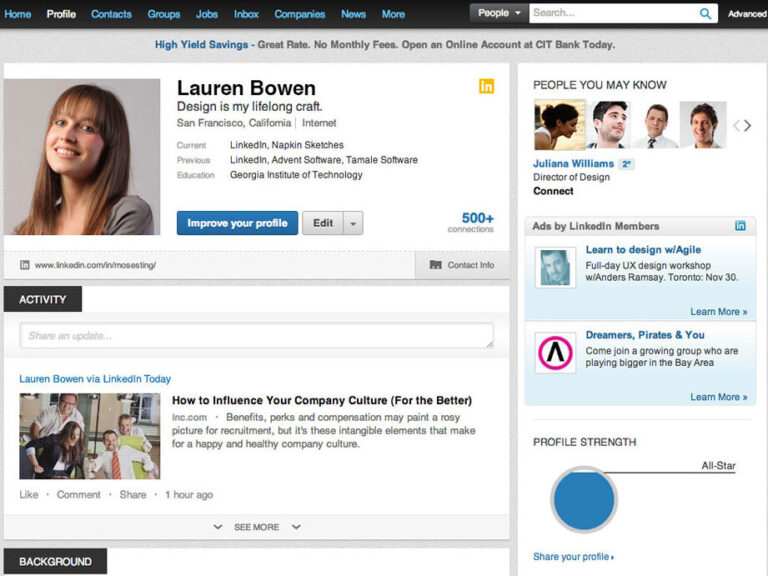Viewport: 768px width, 576px height.
Task: Click the Ads by LinkedIn Members icon
Action: click(740, 226)
